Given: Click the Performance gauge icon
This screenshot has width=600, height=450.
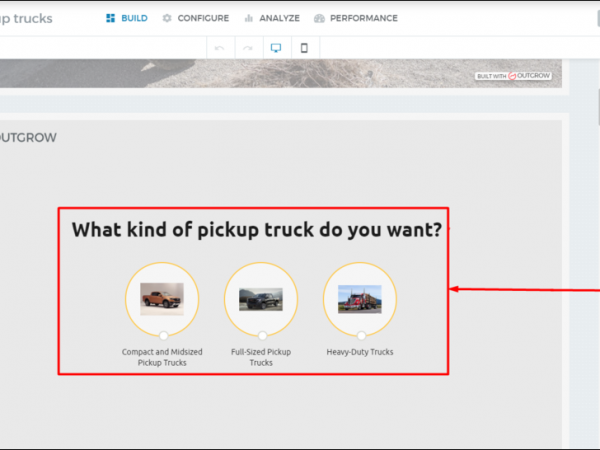Looking at the screenshot, I should [319, 18].
